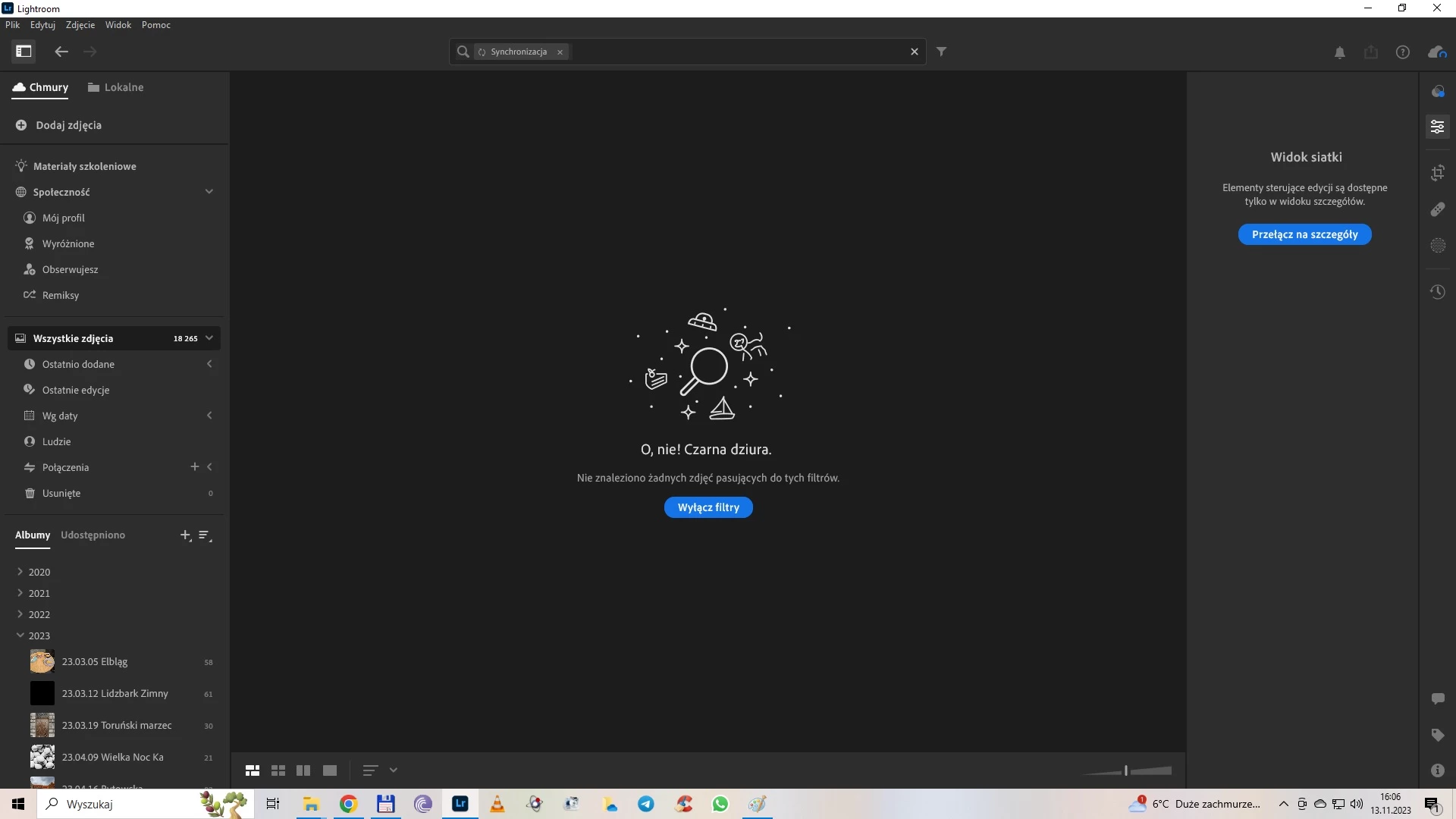Click the filter funnel icon
The height and width of the screenshot is (819, 1456).
point(941,52)
